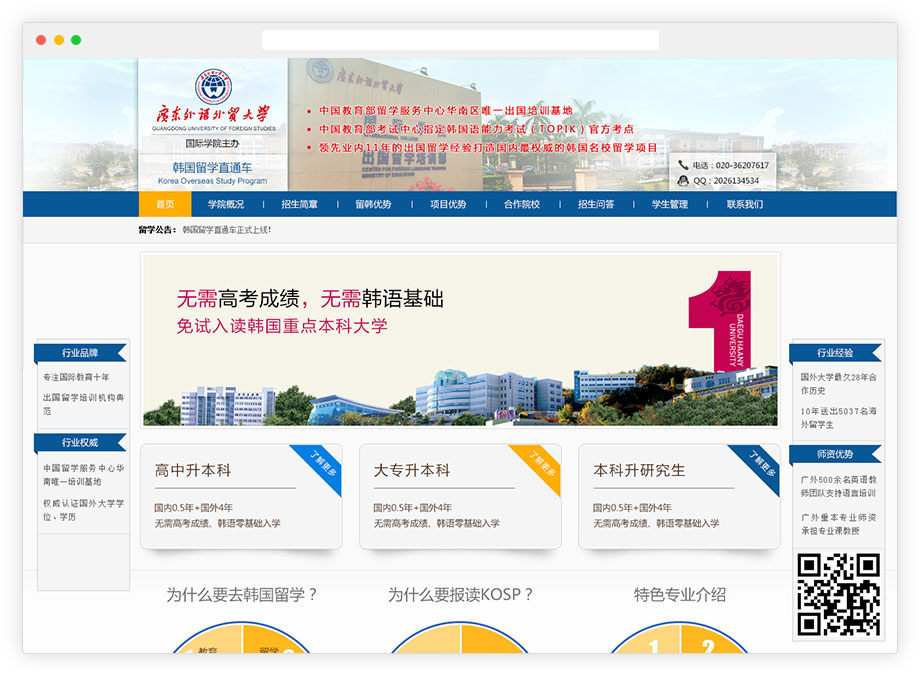Screen dimensions: 920x676
Task: Click the QQ penguin icon
Action: [x=683, y=181]
